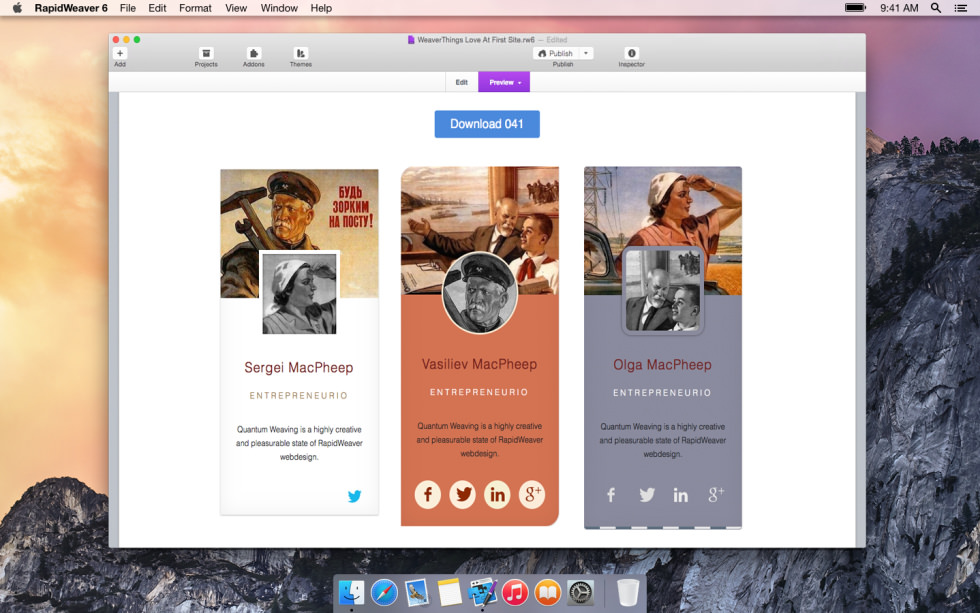
Task: Click Sergei MacPheep square profile photo
Action: click(299, 294)
